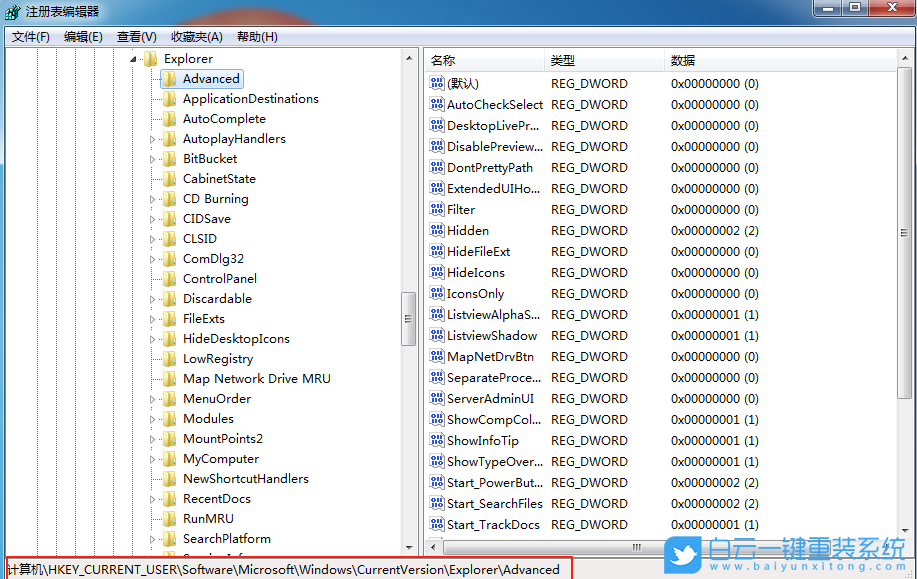Click the icon next to IconsOnly value

pyautogui.click(x=435, y=293)
